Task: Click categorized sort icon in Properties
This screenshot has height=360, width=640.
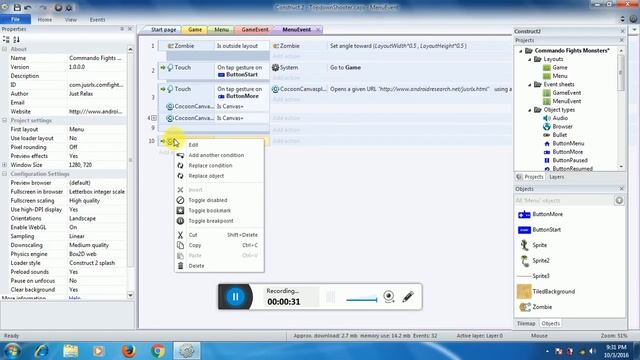Action: tap(6, 40)
